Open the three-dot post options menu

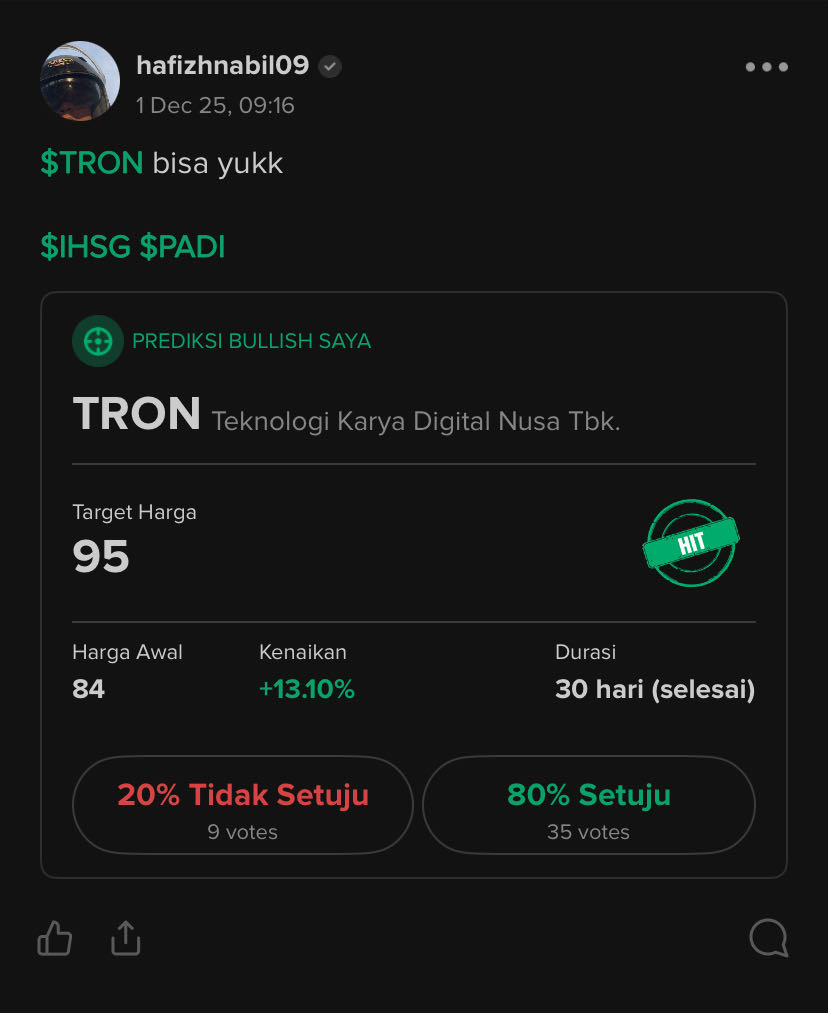[766, 67]
